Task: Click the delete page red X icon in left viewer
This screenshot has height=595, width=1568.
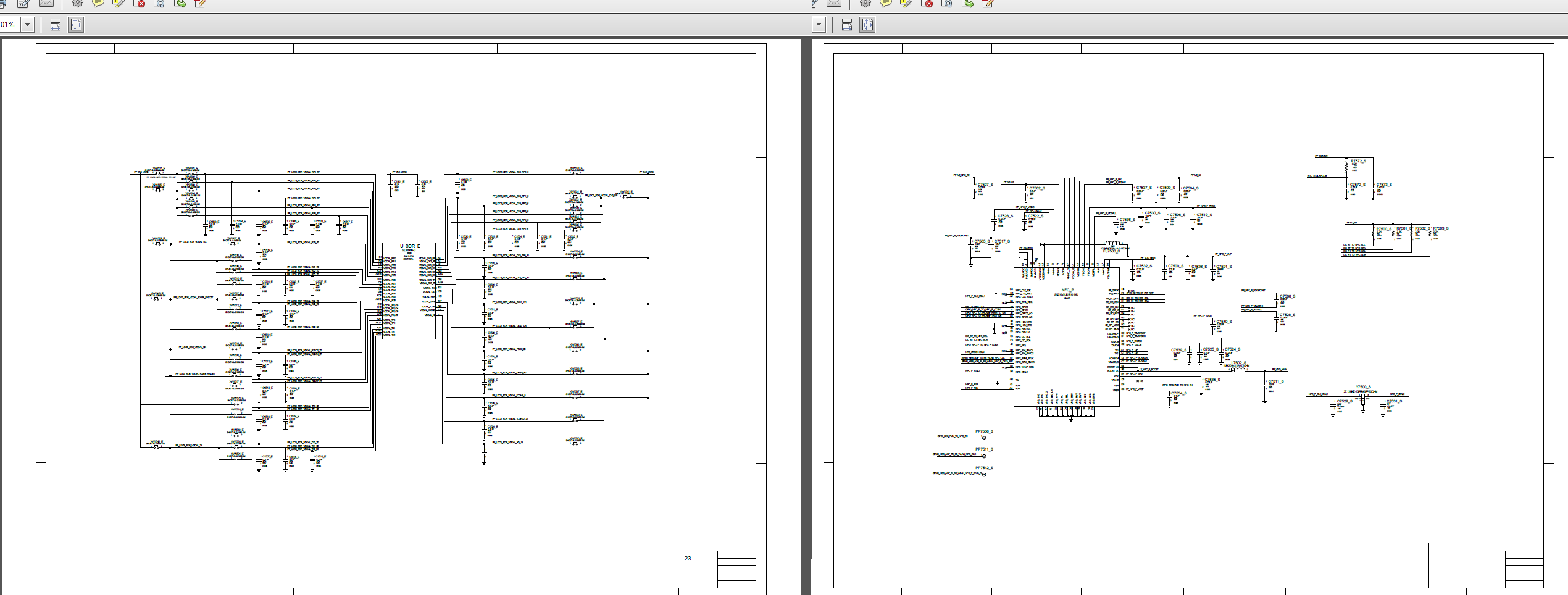Action: tap(140, 3)
